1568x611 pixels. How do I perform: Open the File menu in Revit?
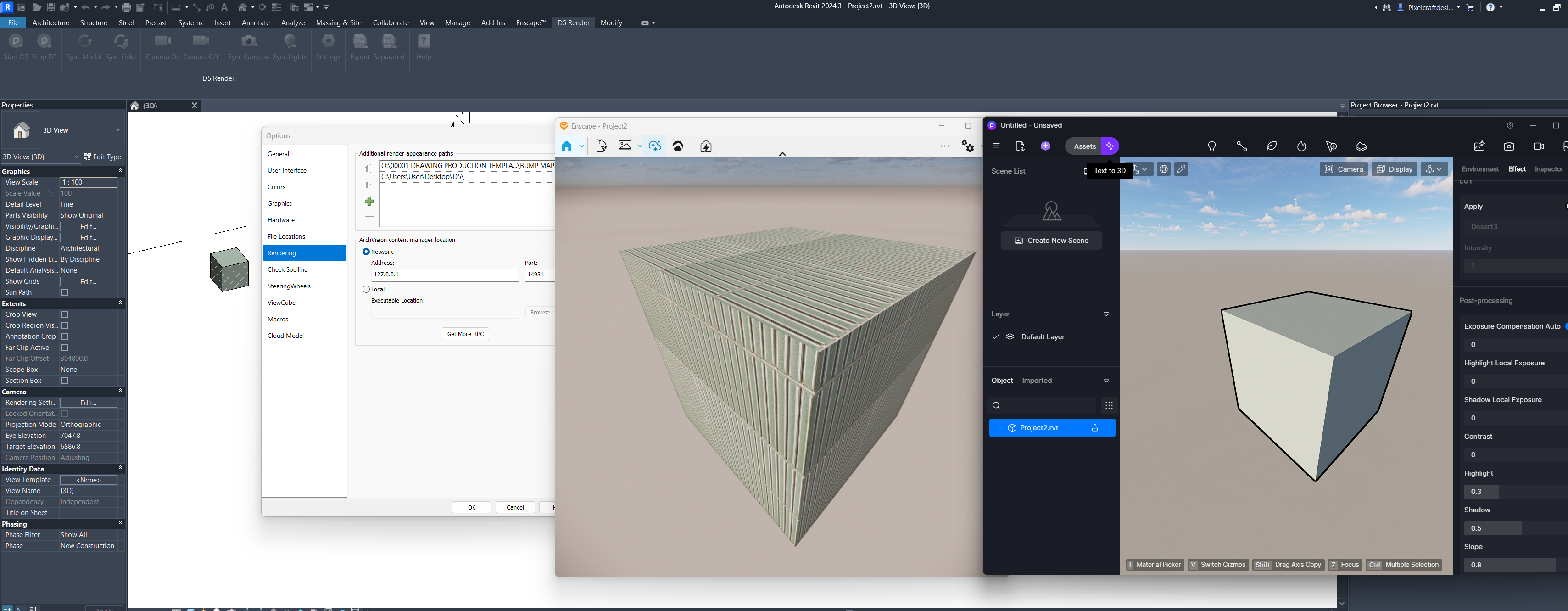pyautogui.click(x=13, y=22)
